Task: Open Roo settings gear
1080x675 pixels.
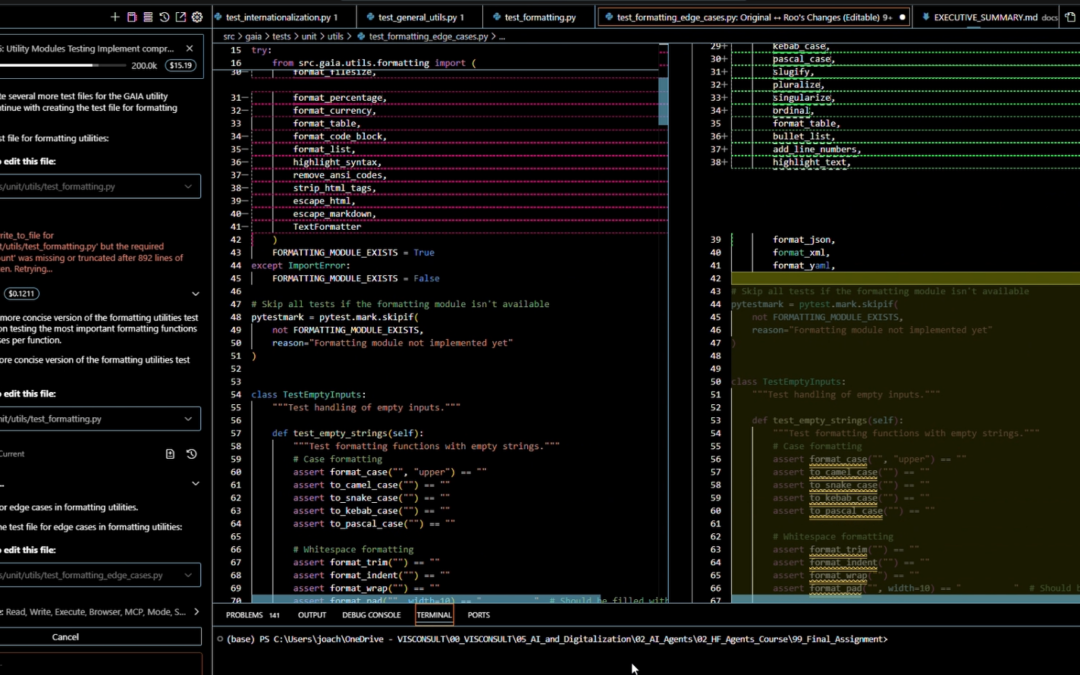Action: pyautogui.click(x=198, y=17)
